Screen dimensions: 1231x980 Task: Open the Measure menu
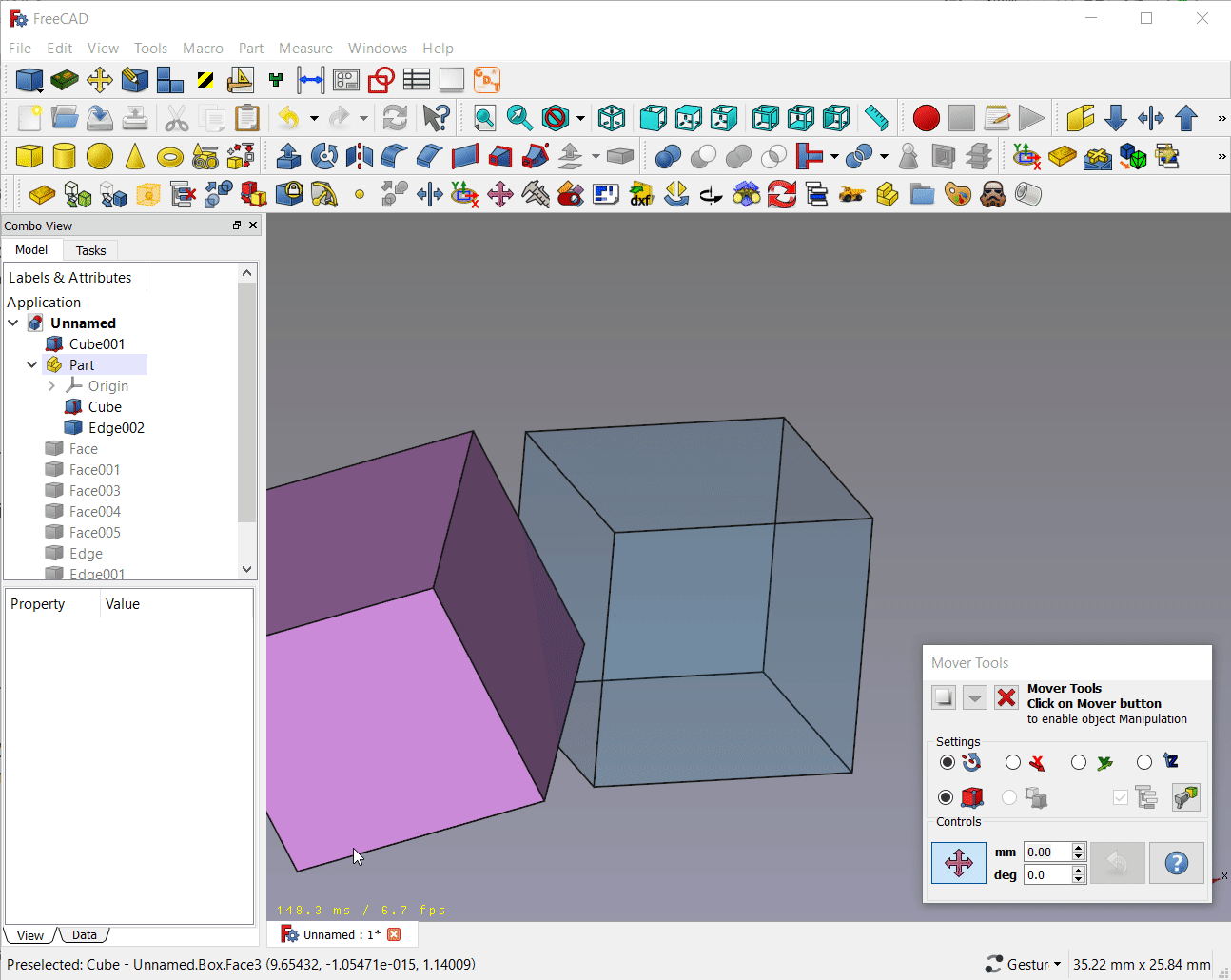(x=305, y=48)
